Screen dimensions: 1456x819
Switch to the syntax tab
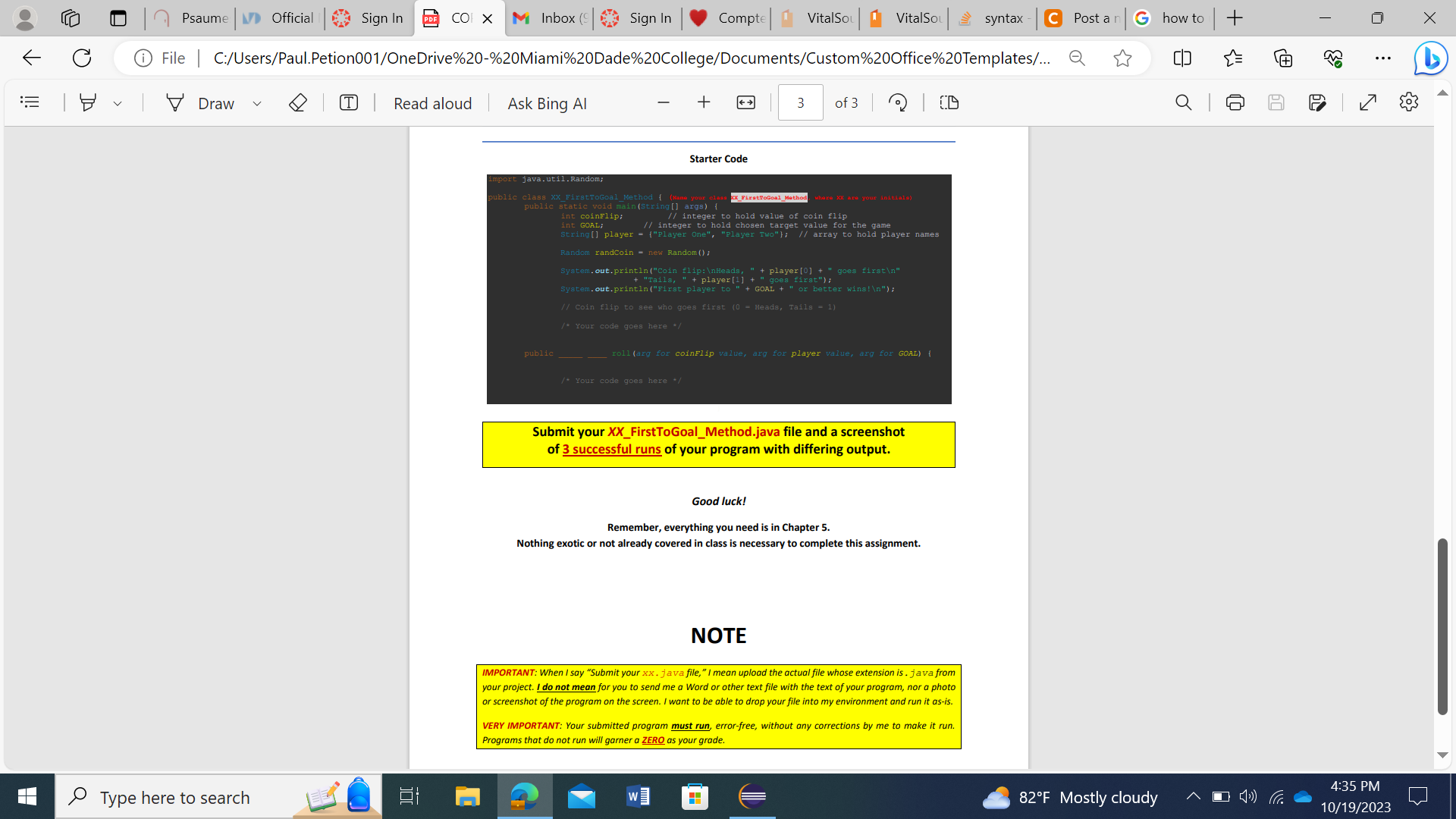(x=993, y=18)
